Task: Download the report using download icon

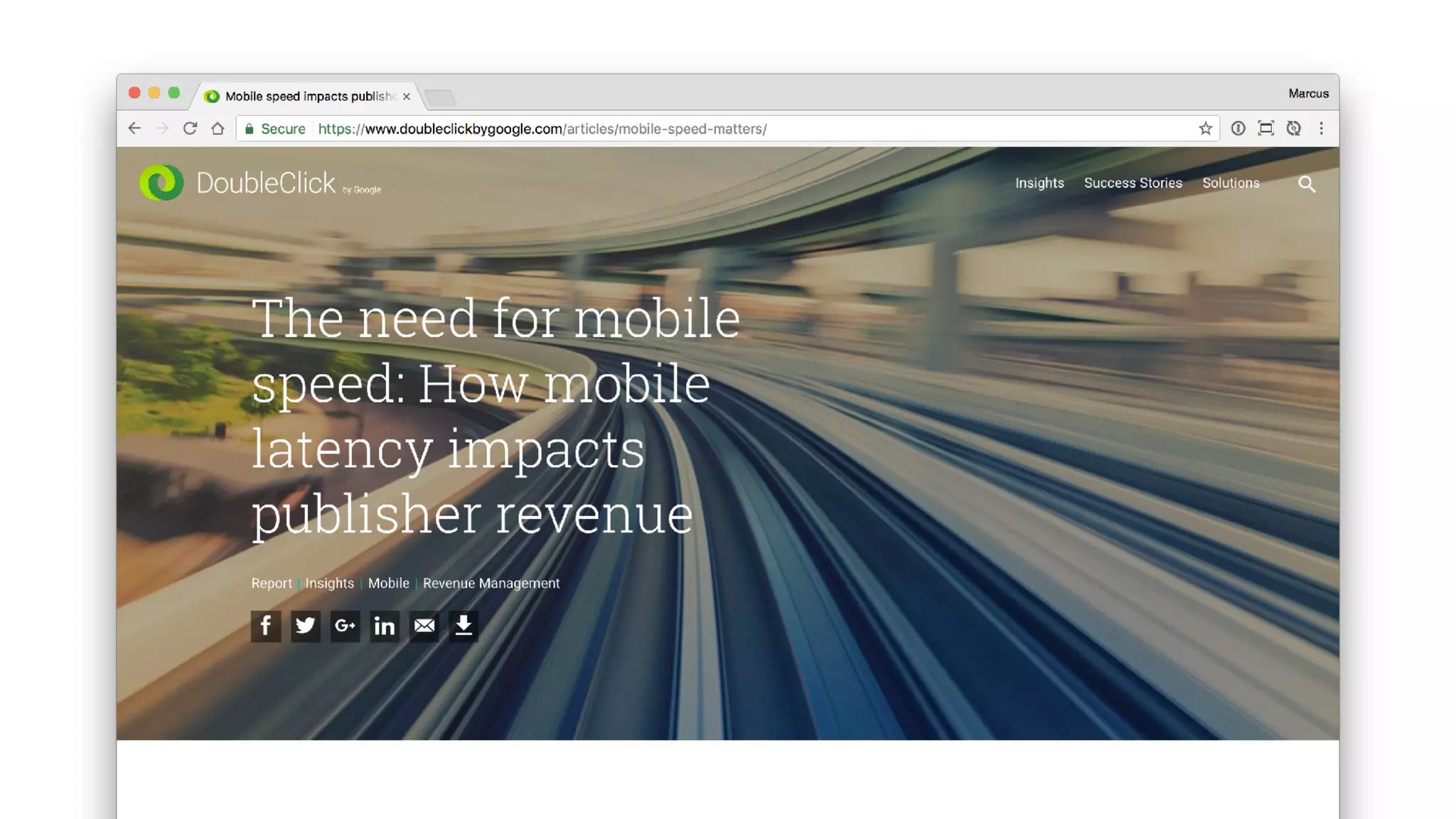Action: 464,626
